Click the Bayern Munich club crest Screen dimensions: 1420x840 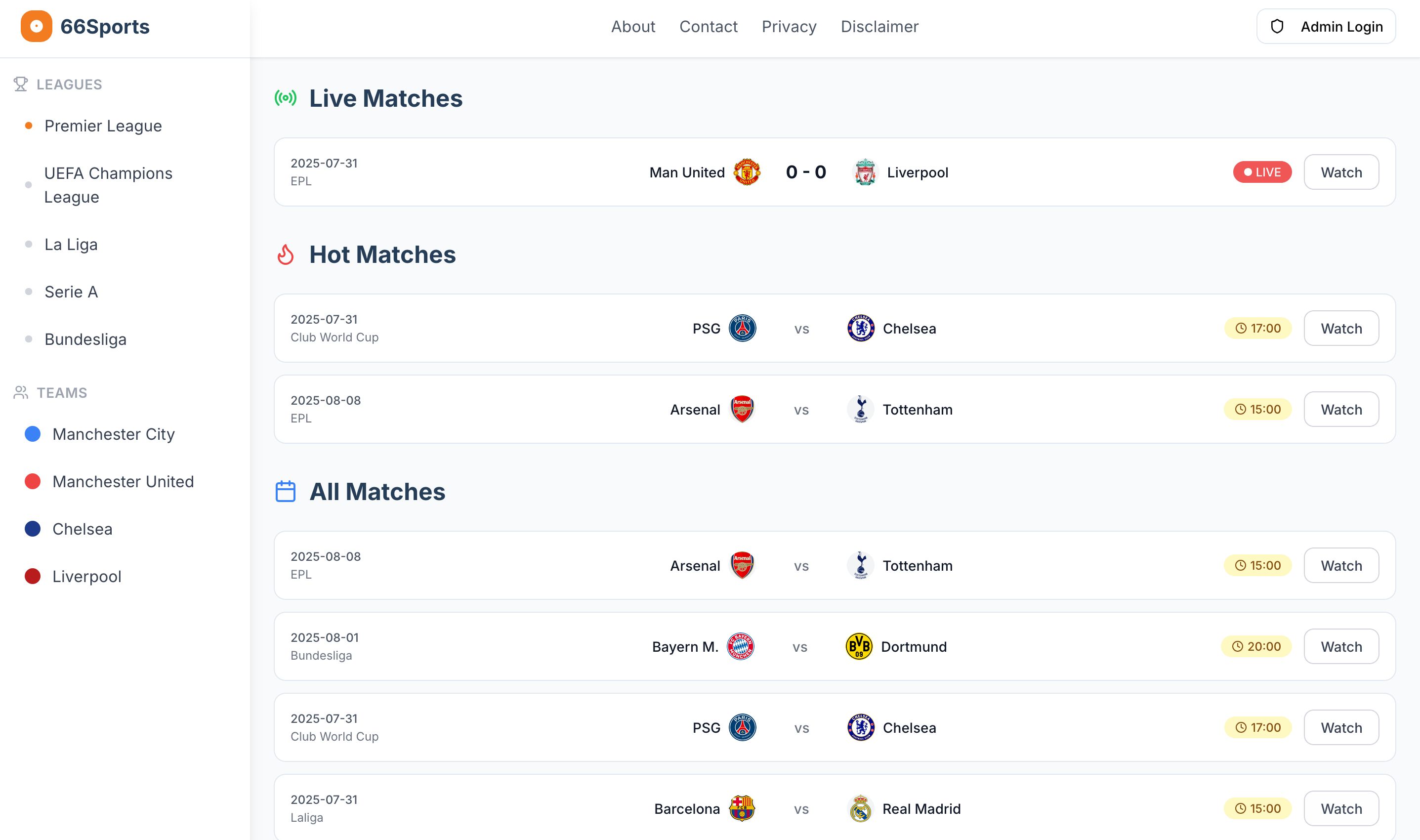(x=740, y=646)
